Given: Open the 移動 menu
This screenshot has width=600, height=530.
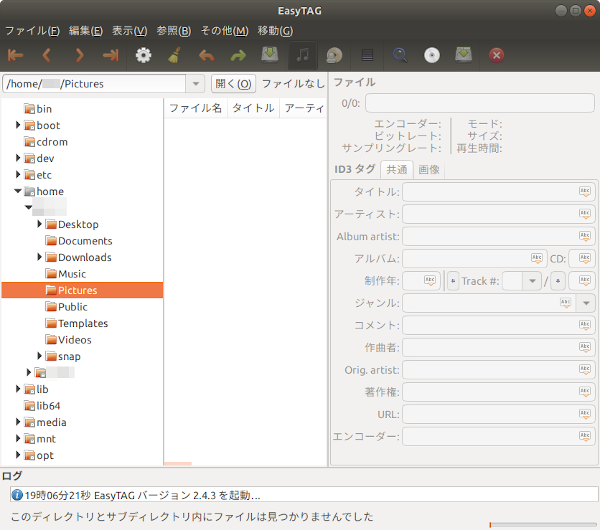Looking at the screenshot, I should 275,31.
